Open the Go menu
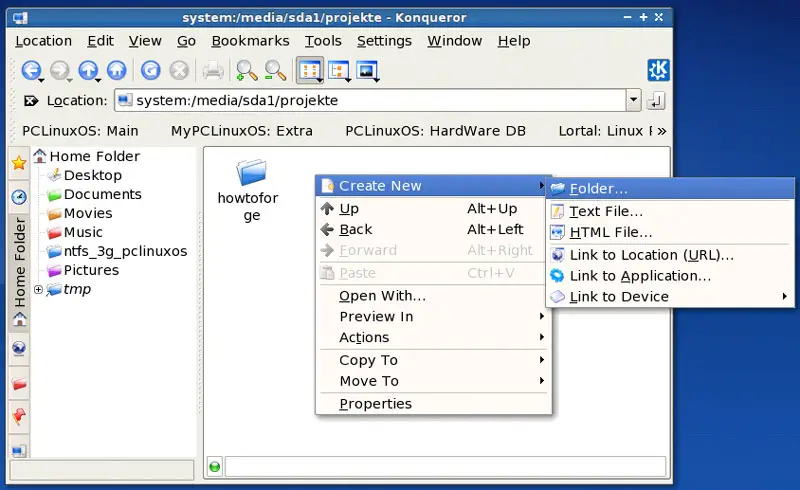The height and width of the screenshot is (490, 800). click(x=186, y=41)
